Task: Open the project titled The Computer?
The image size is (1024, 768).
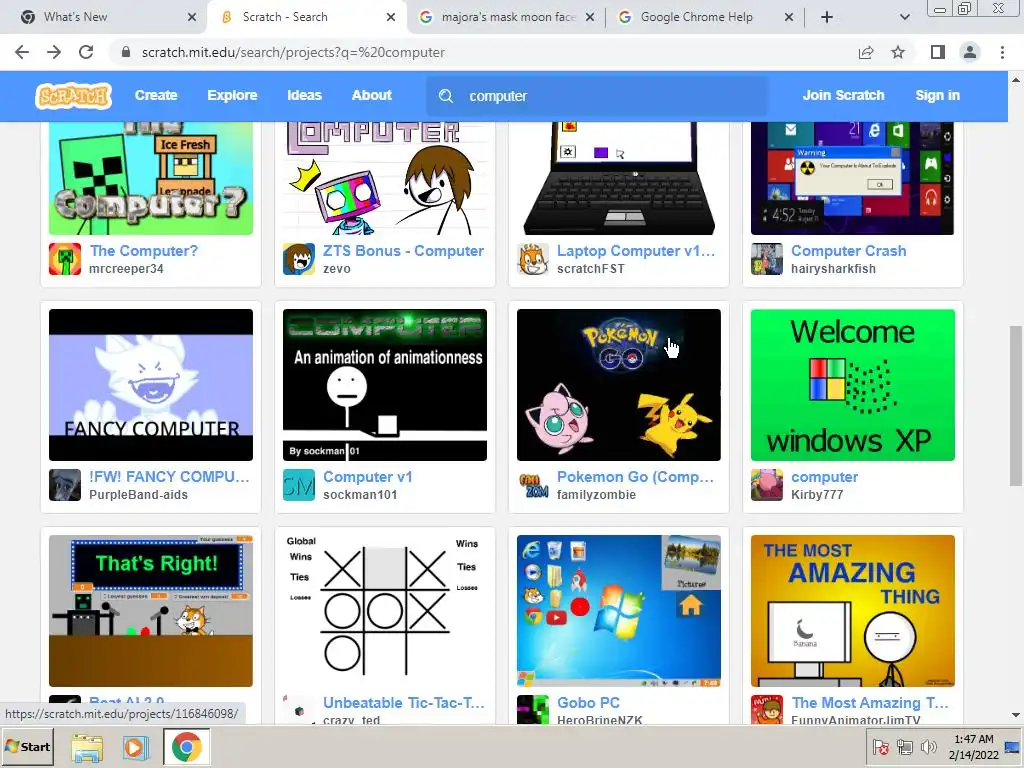Action: [x=144, y=251]
